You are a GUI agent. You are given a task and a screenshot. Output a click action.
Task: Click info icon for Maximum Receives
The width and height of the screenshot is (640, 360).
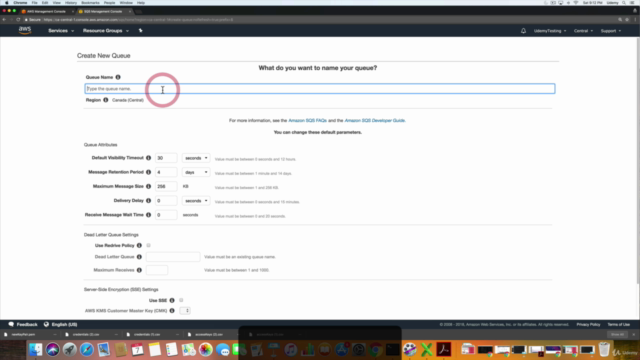coord(139,270)
